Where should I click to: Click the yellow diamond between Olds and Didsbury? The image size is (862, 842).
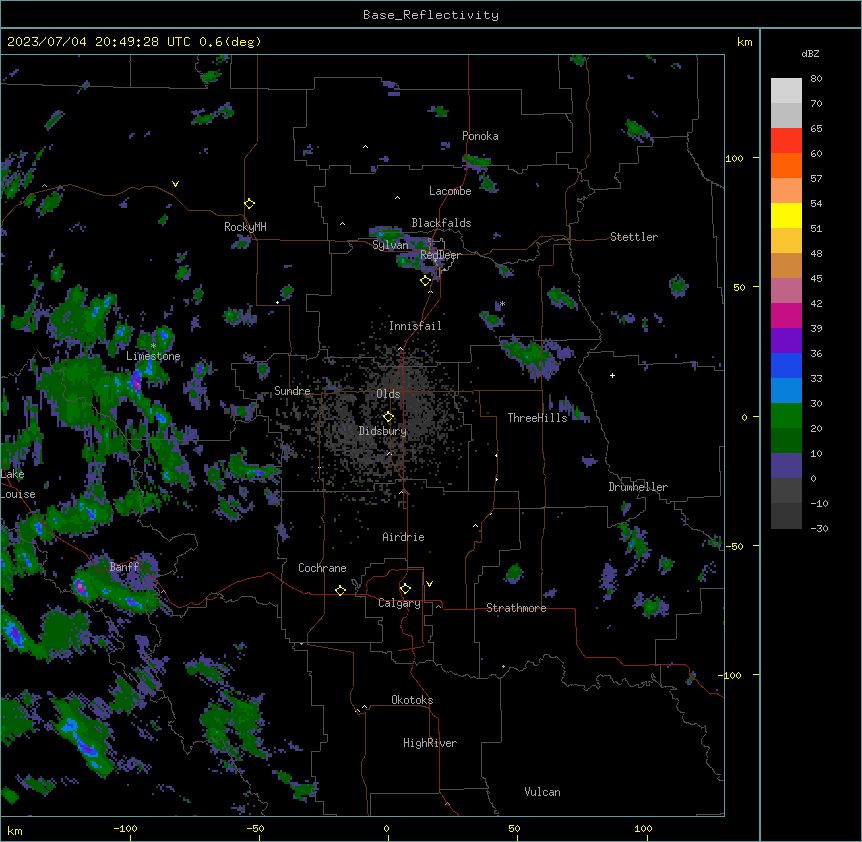[x=388, y=417]
